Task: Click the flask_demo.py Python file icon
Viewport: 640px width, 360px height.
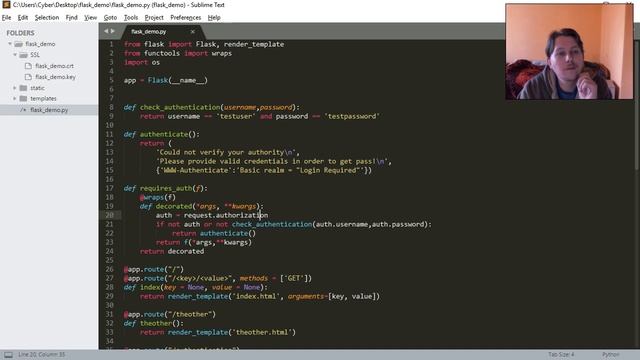Action: tap(23, 110)
